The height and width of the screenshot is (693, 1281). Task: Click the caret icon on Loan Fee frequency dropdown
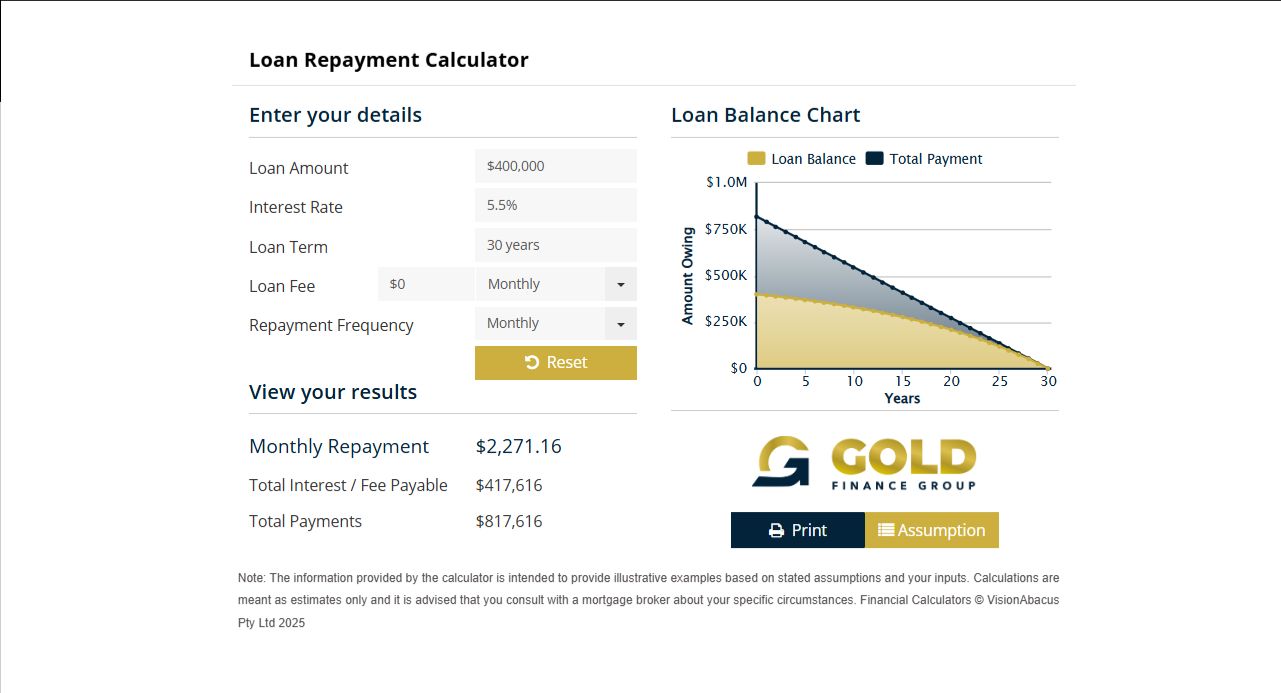click(622, 284)
